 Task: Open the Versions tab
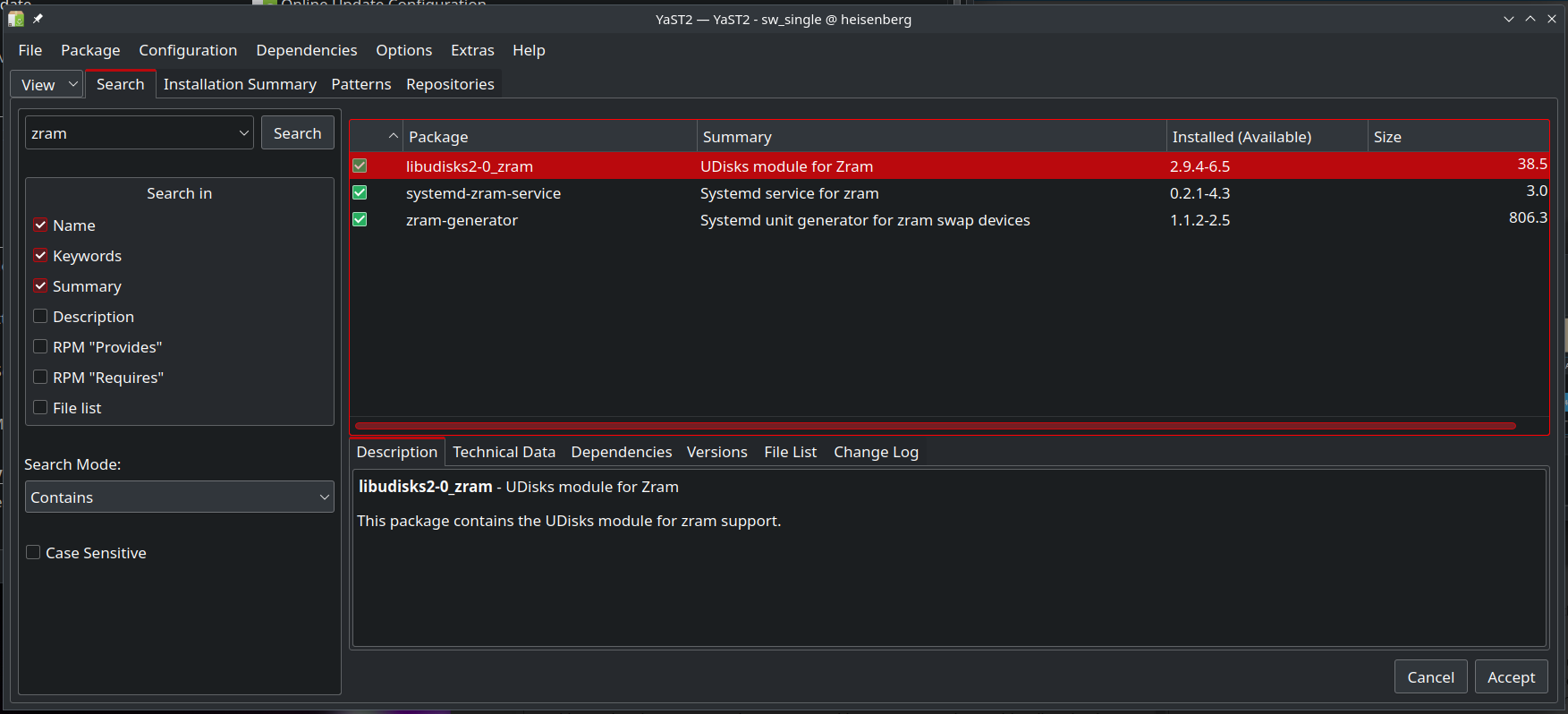click(717, 452)
